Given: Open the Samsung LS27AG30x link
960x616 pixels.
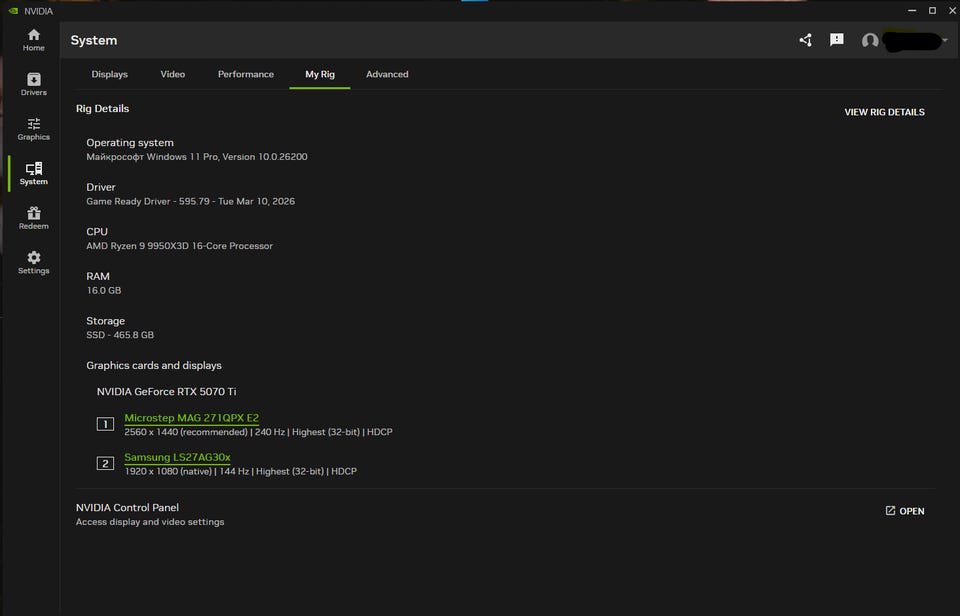Looking at the screenshot, I should tap(178, 457).
